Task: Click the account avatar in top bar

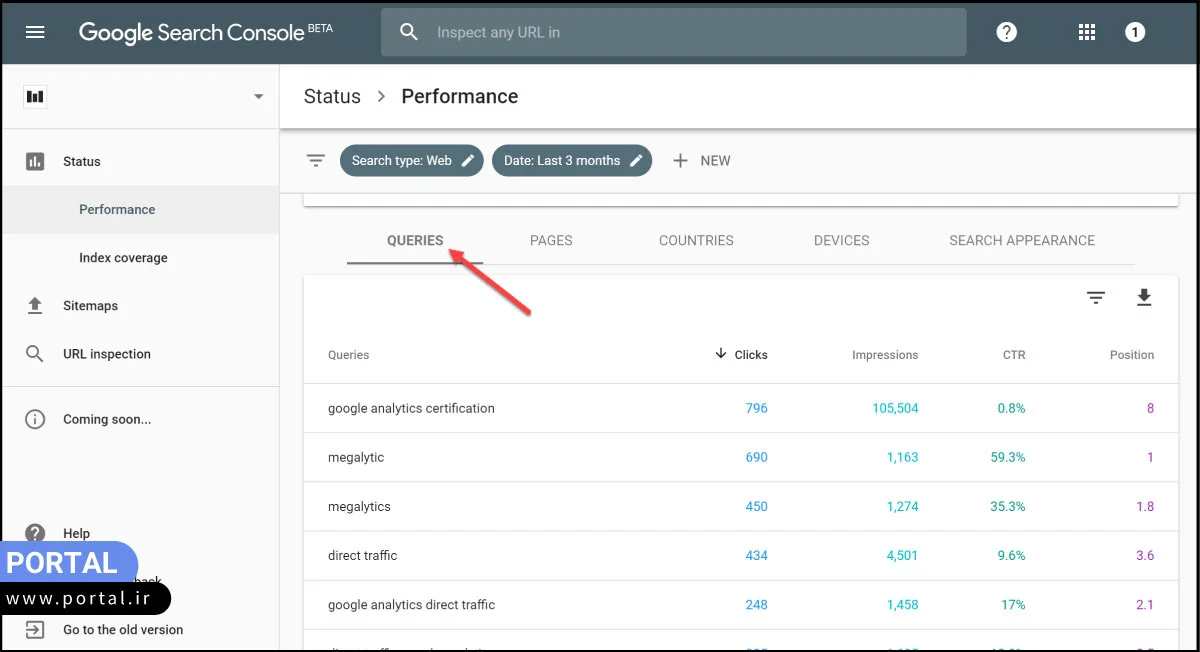Action: click(1135, 31)
